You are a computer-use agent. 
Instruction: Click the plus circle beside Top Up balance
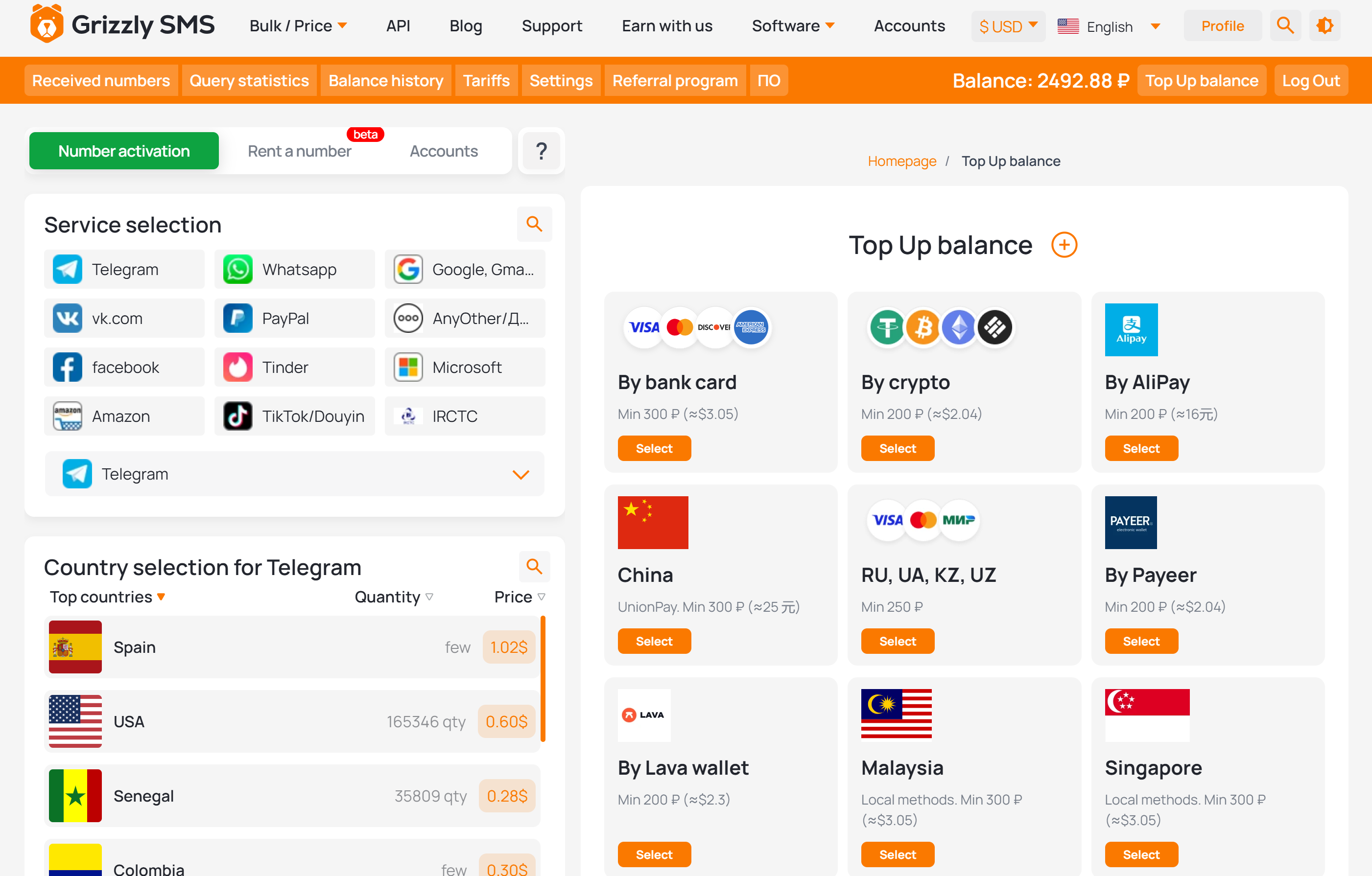pyautogui.click(x=1064, y=245)
